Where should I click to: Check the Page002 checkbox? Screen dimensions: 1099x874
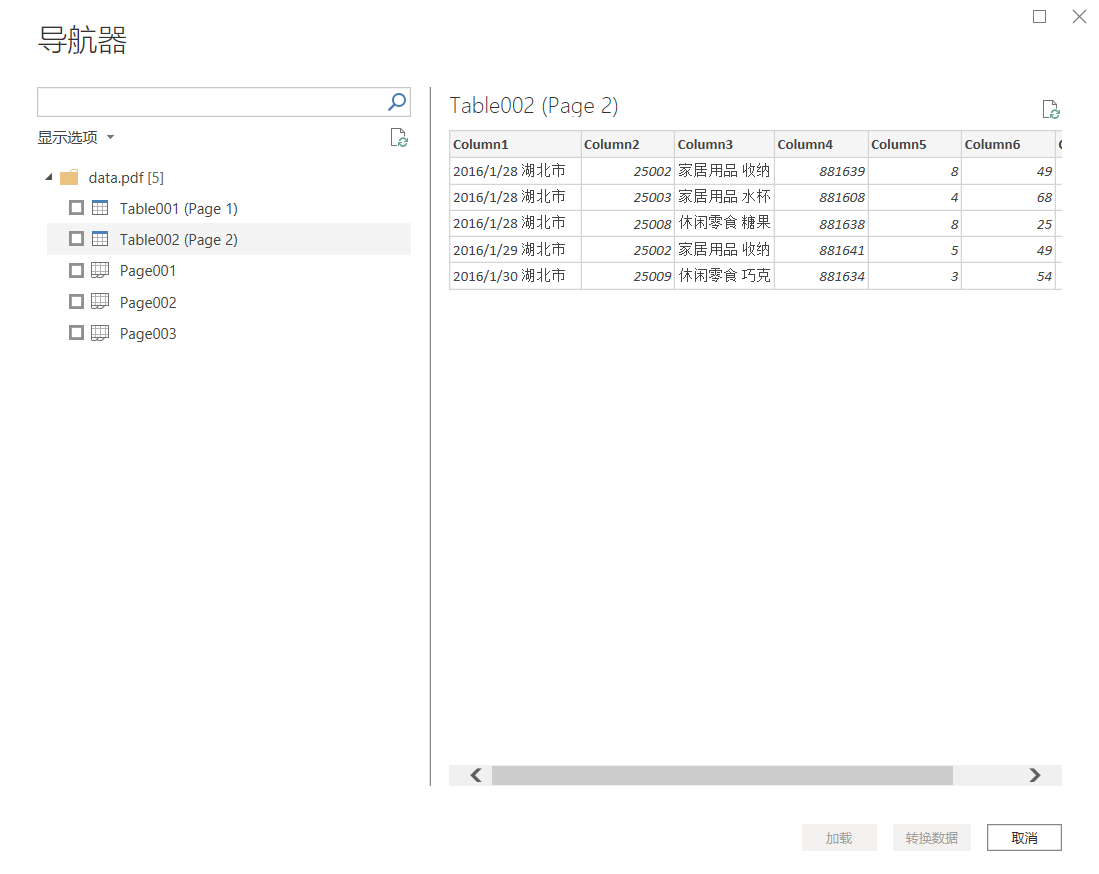[x=76, y=301]
